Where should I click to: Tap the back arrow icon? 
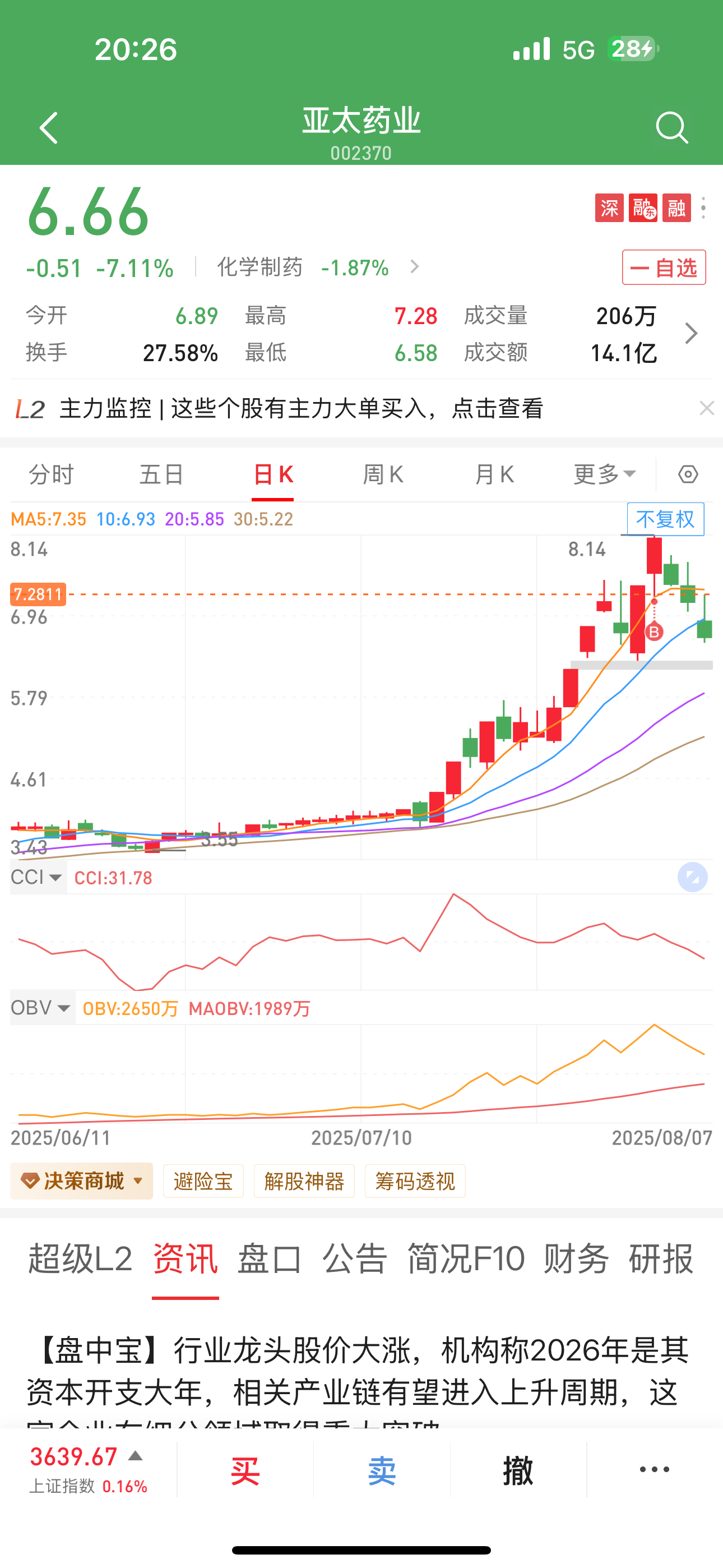(49, 128)
